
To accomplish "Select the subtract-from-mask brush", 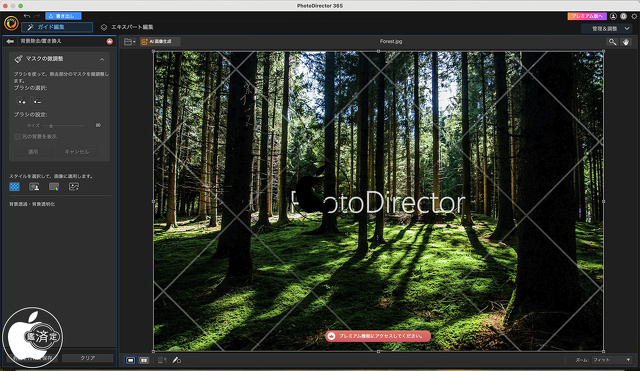I will click(37, 100).
